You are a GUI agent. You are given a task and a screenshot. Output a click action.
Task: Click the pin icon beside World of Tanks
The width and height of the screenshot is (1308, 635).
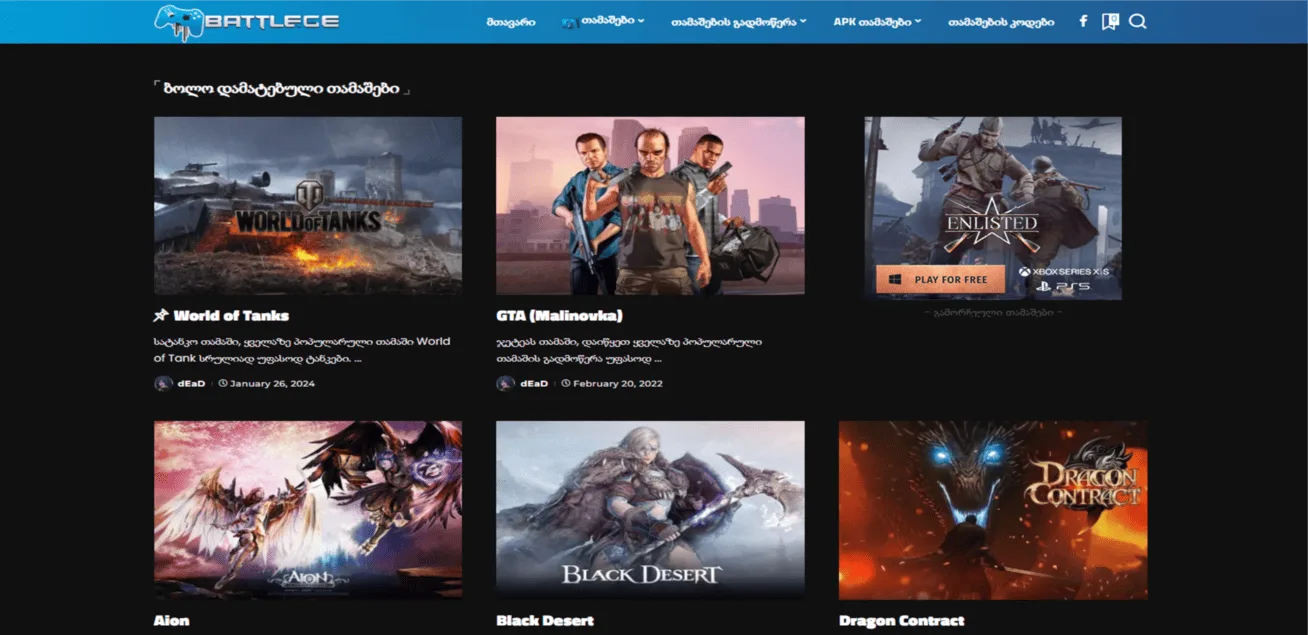(161, 316)
